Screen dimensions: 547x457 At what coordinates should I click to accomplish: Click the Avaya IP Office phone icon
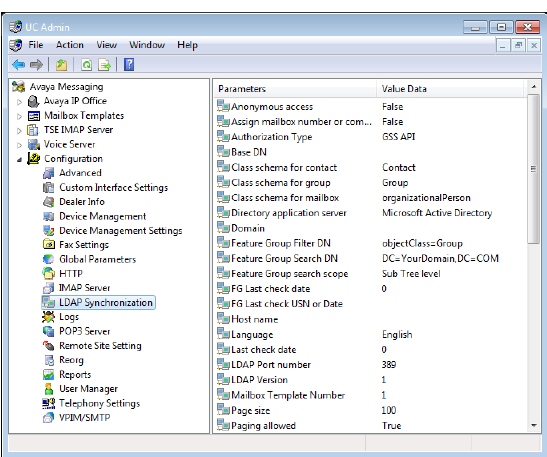coord(33,101)
